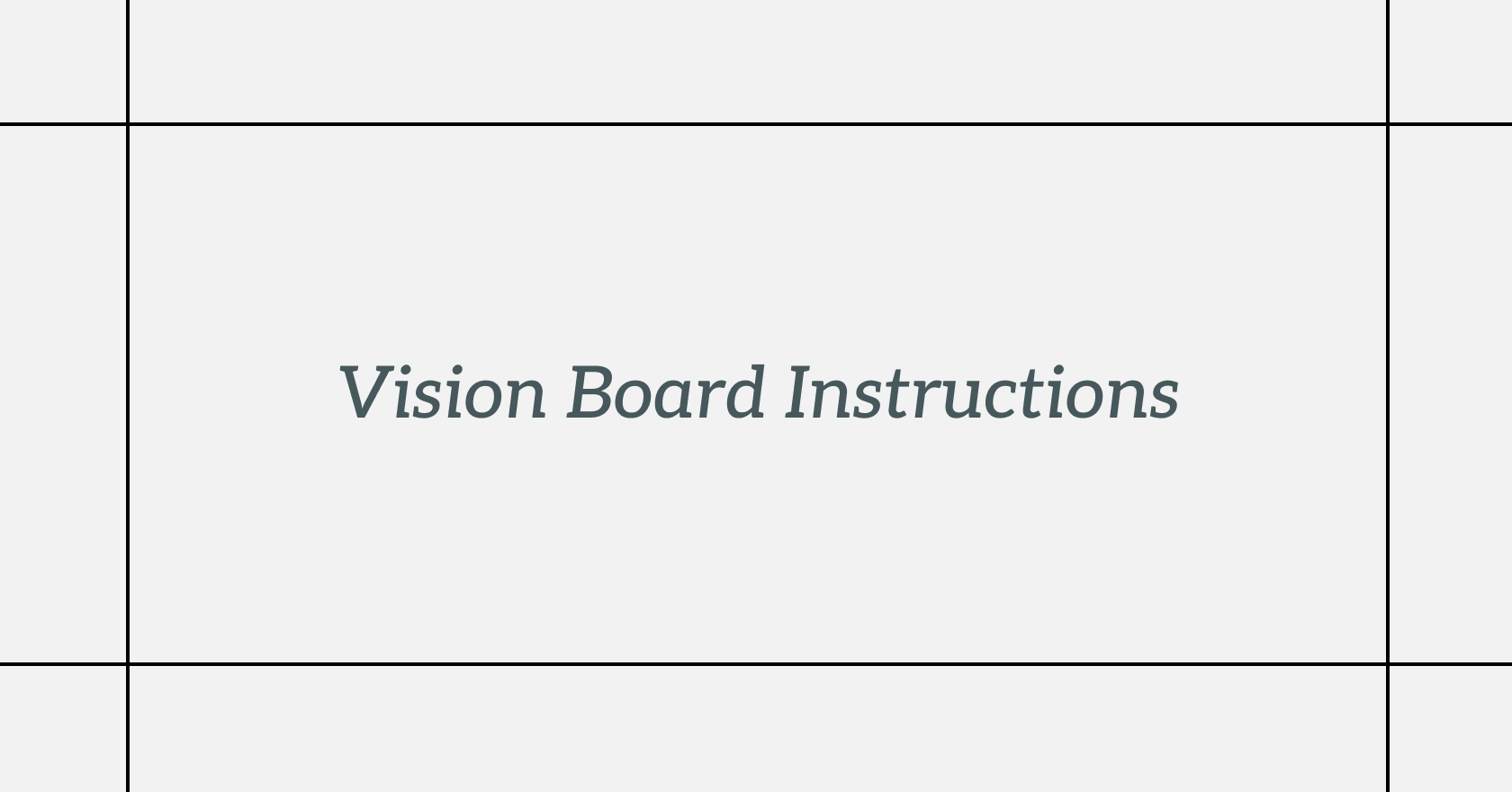
Task: Click the word "Instructions" in the title
Action: [x=981, y=393]
